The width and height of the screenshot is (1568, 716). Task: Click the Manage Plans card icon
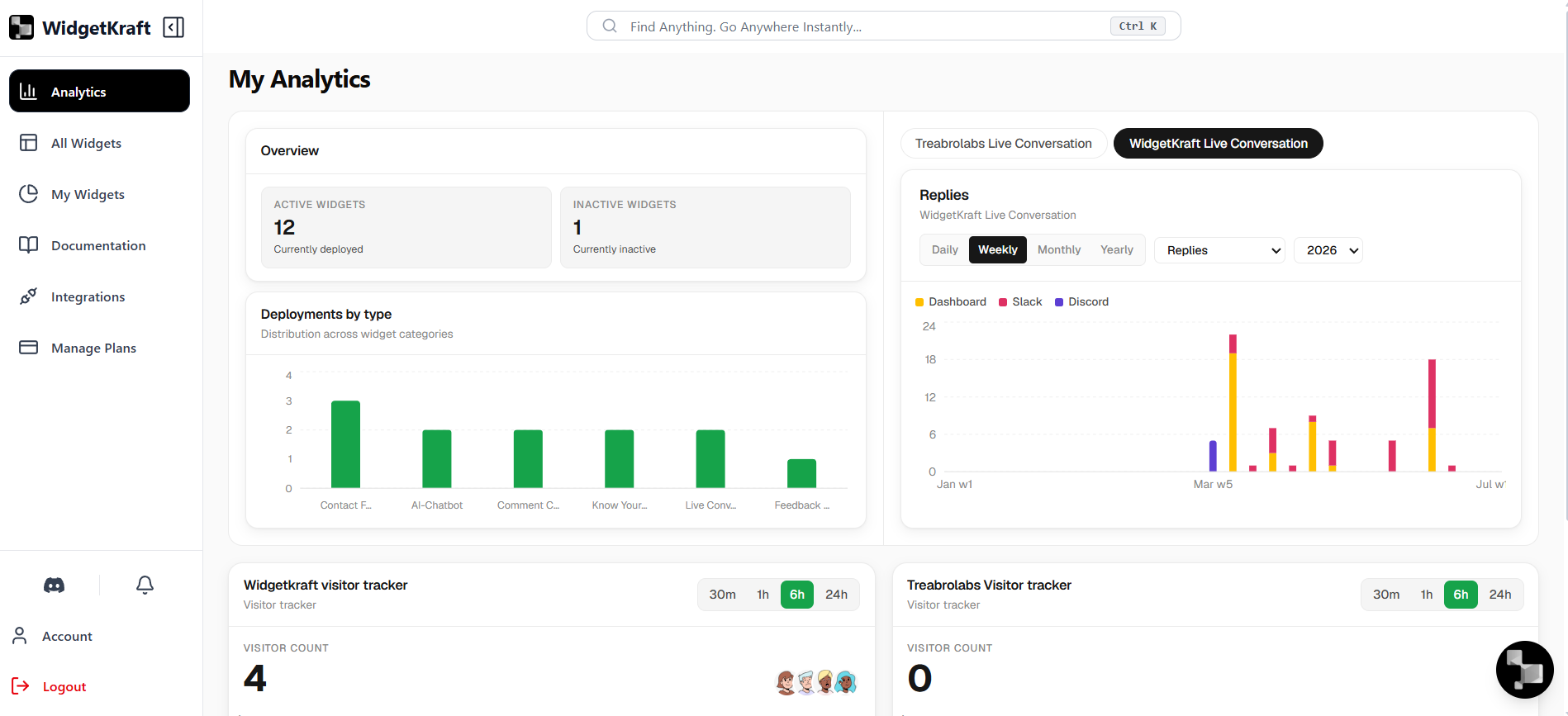coord(29,348)
